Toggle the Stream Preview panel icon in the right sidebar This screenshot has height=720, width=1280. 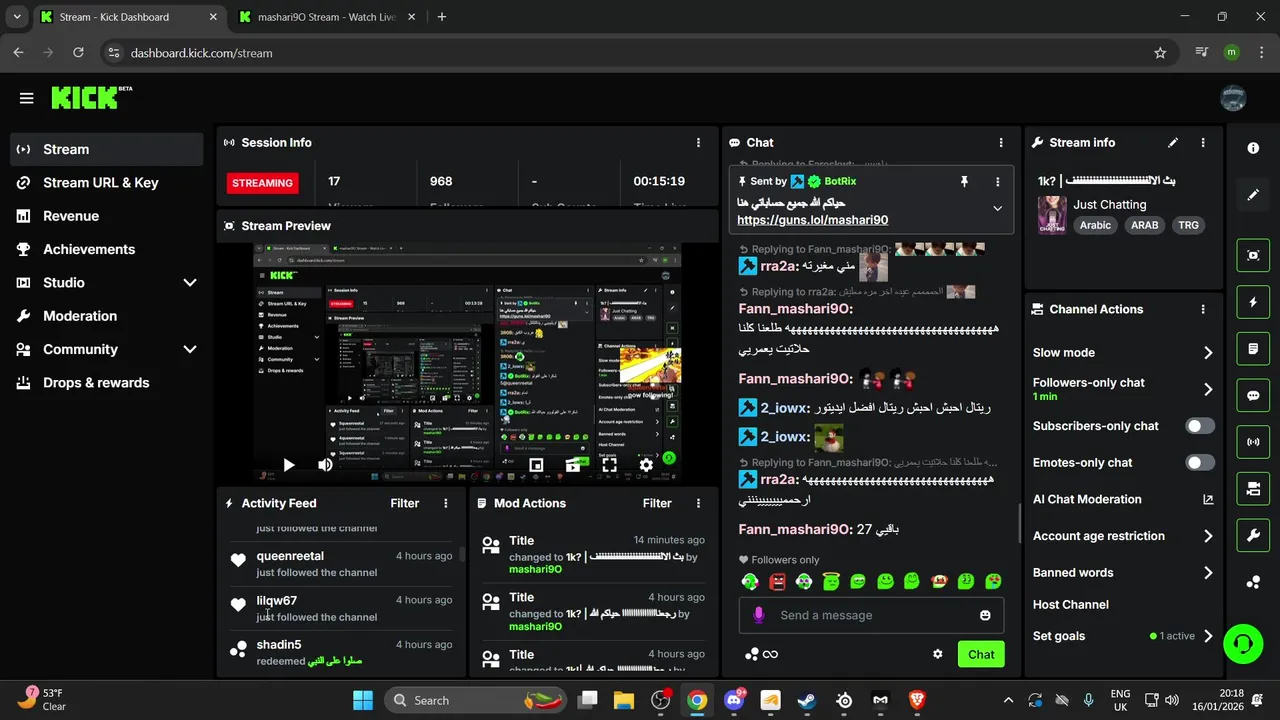pyautogui.click(x=1253, y=255)
